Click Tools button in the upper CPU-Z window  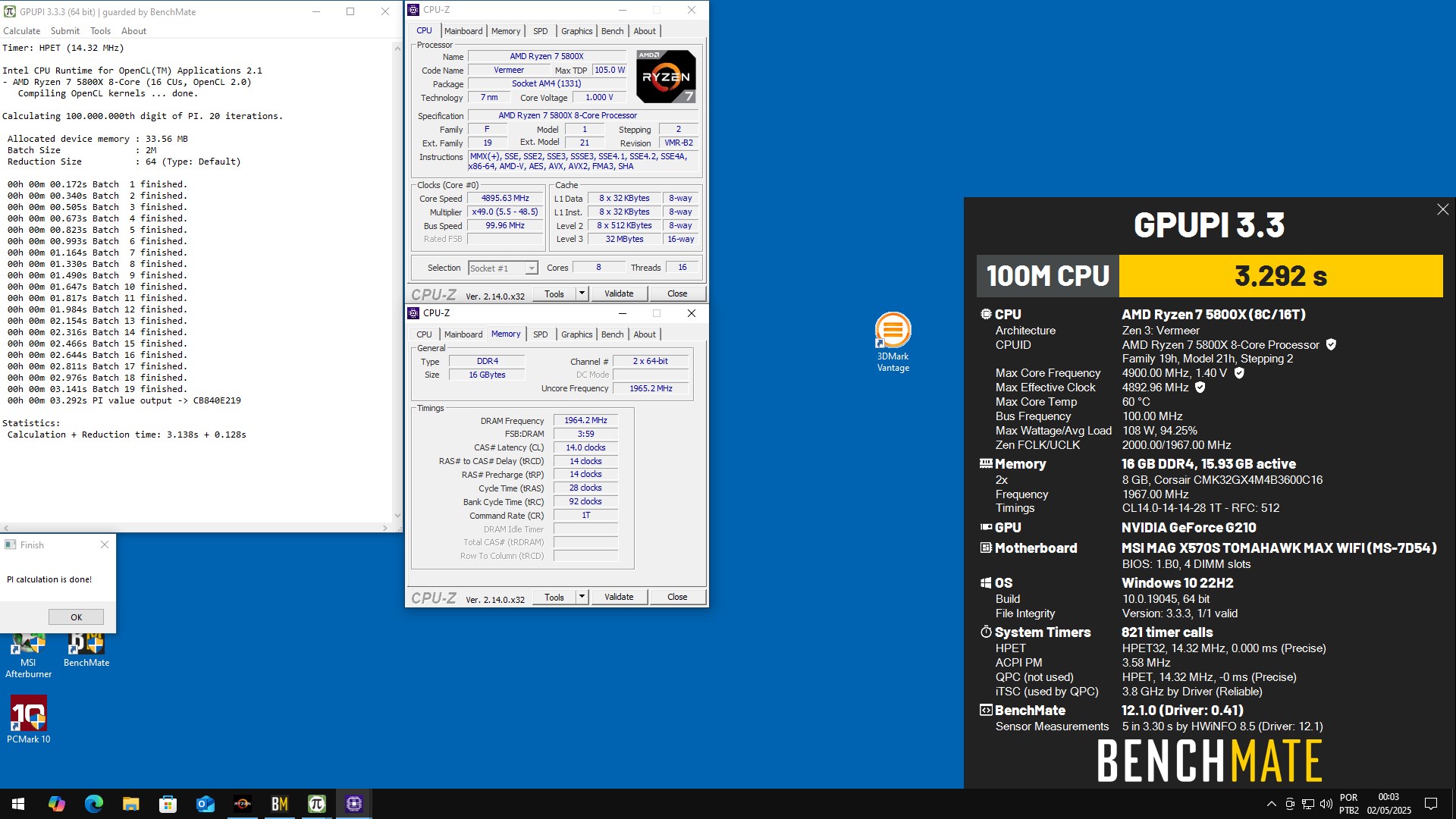[x=554, y=293]
